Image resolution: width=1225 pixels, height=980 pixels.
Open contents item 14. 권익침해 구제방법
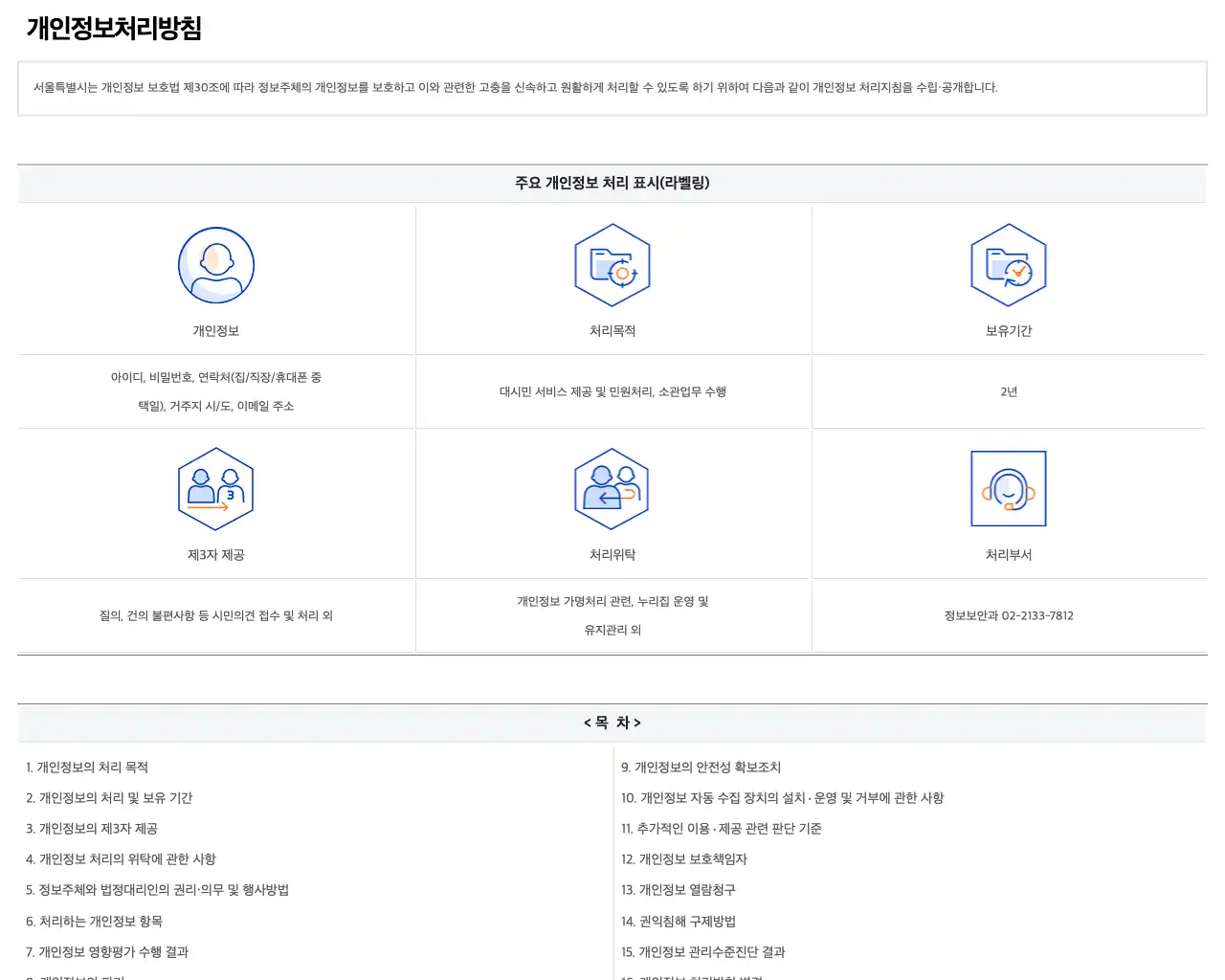pyautogui.click(x=678, y=922)
